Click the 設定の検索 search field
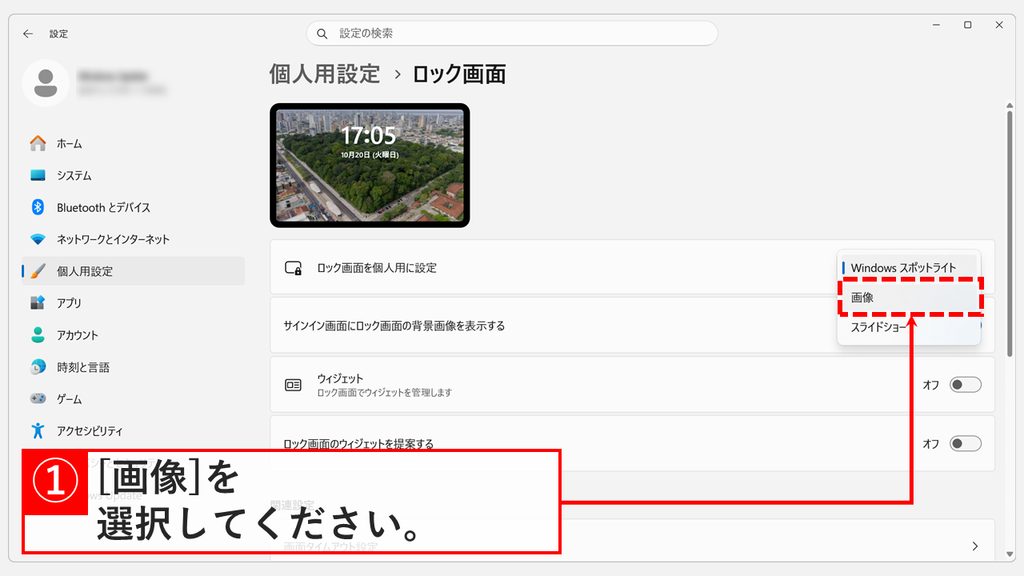Viewport: 1024px width, 576px height. (512, 33)
